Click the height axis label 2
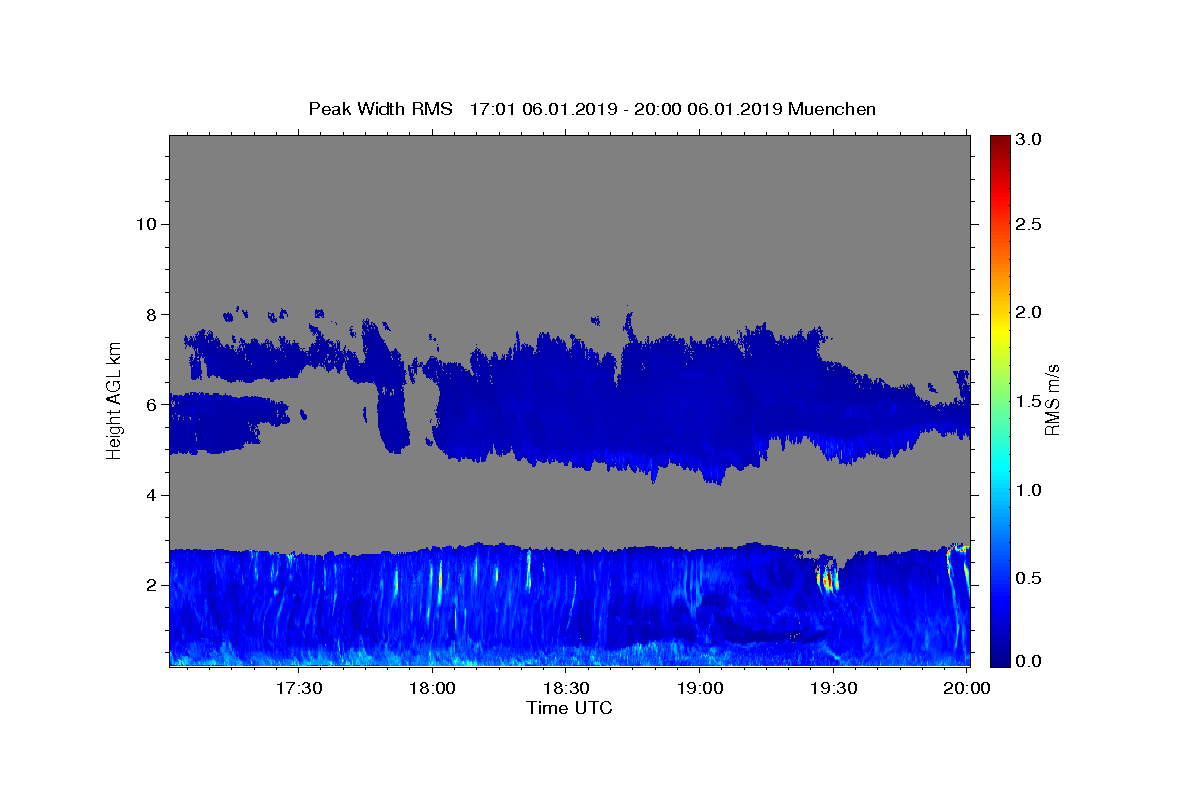1200x800 pixels. 151,585
